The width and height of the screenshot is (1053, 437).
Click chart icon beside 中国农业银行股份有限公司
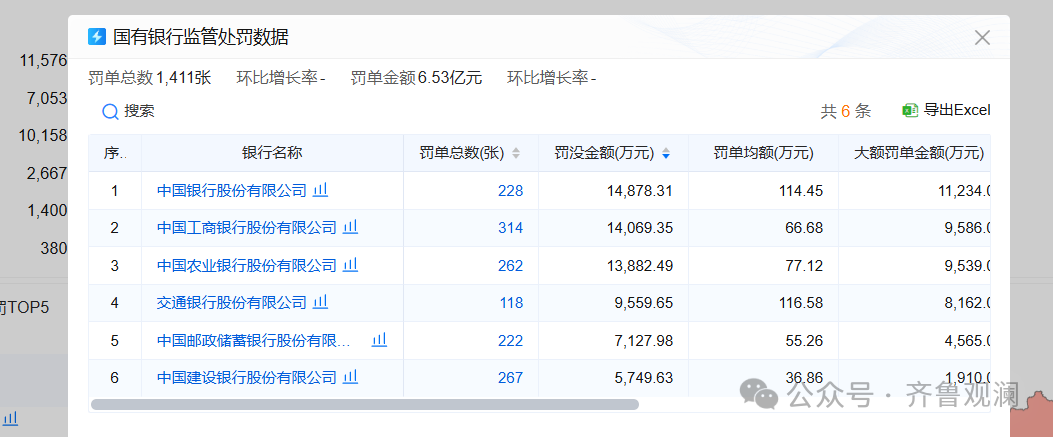point(351,265)
